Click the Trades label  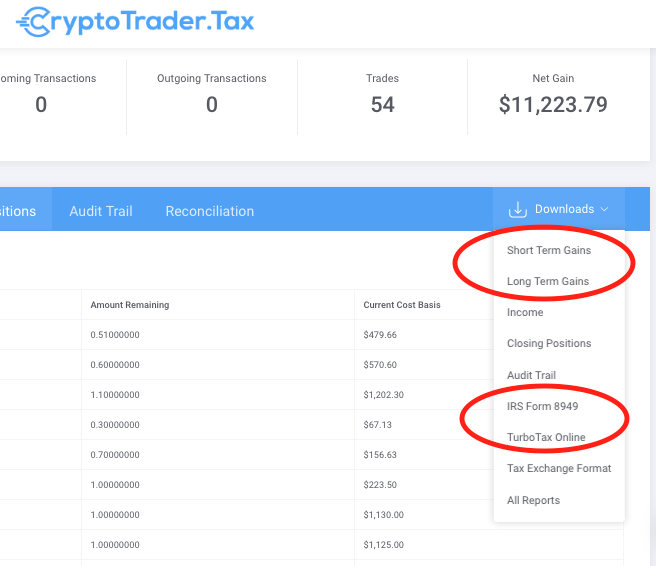[382, 78]
